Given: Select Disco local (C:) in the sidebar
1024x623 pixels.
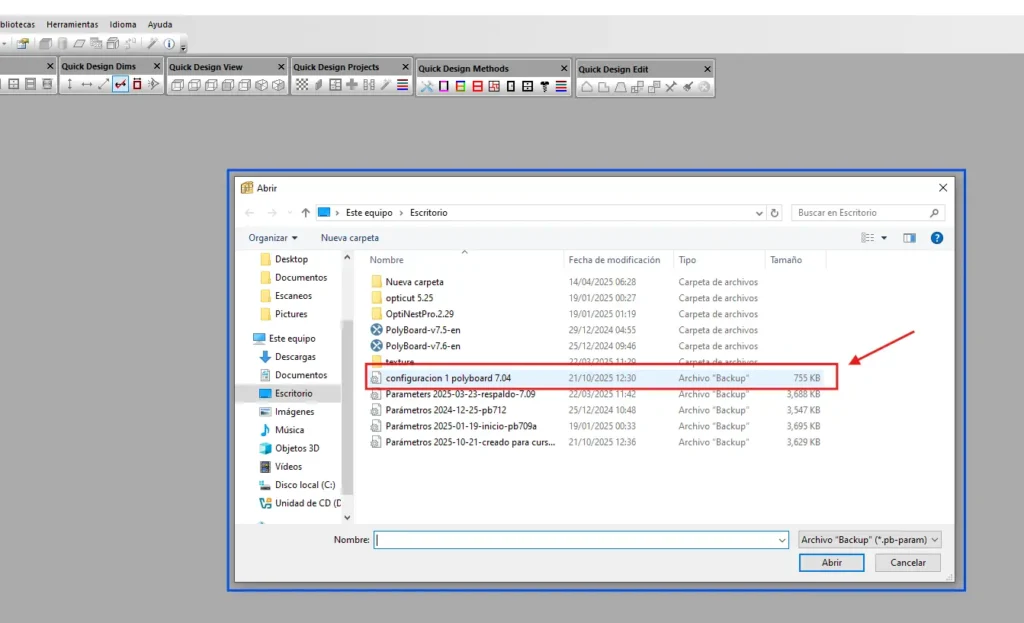Looking at the screenshot, I should tap(304, 485).
